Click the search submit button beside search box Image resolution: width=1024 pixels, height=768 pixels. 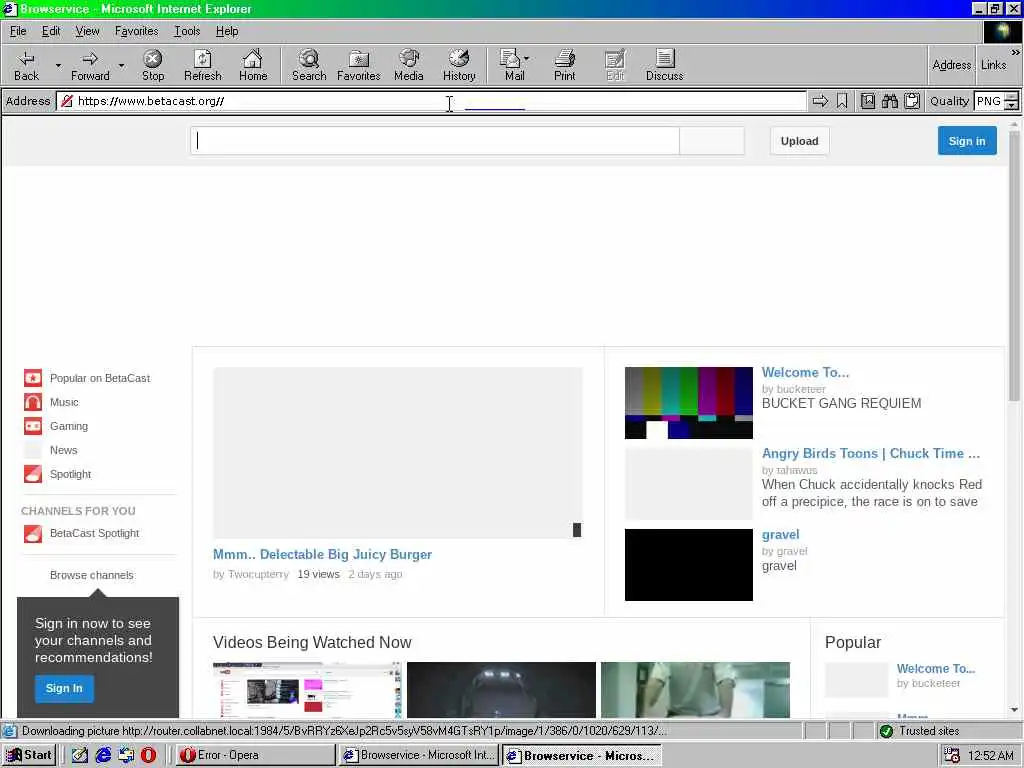click(x=712, y=141)
